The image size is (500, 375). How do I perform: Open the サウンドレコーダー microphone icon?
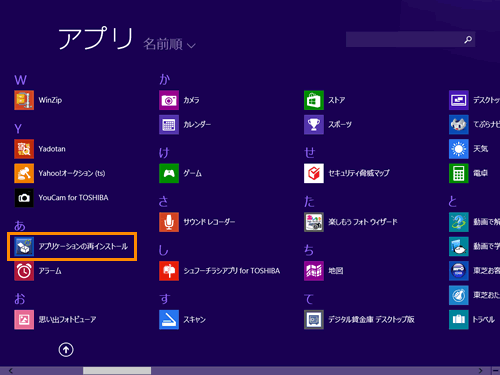coord(169,222)
